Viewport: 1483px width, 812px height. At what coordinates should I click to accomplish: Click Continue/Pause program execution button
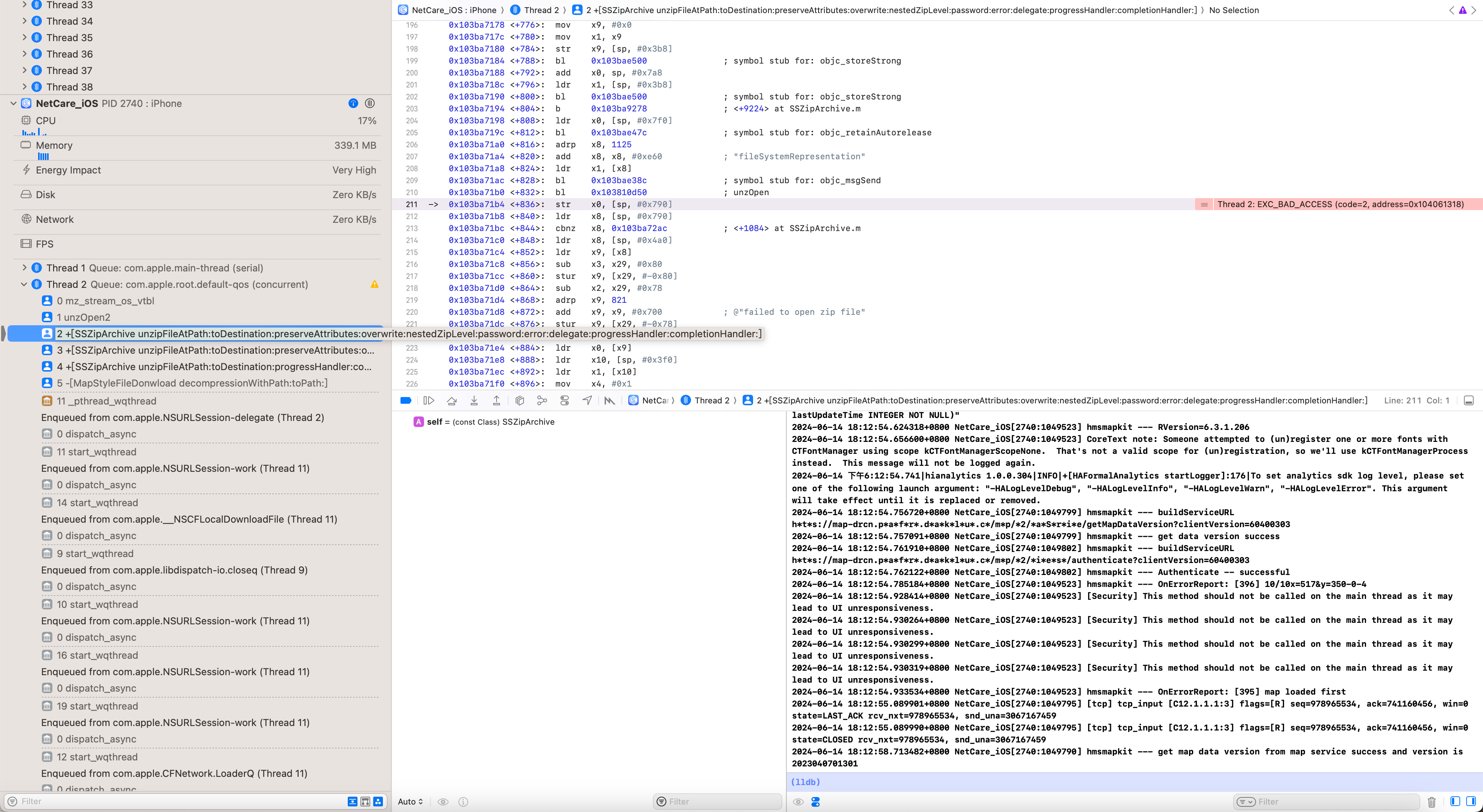428,400
